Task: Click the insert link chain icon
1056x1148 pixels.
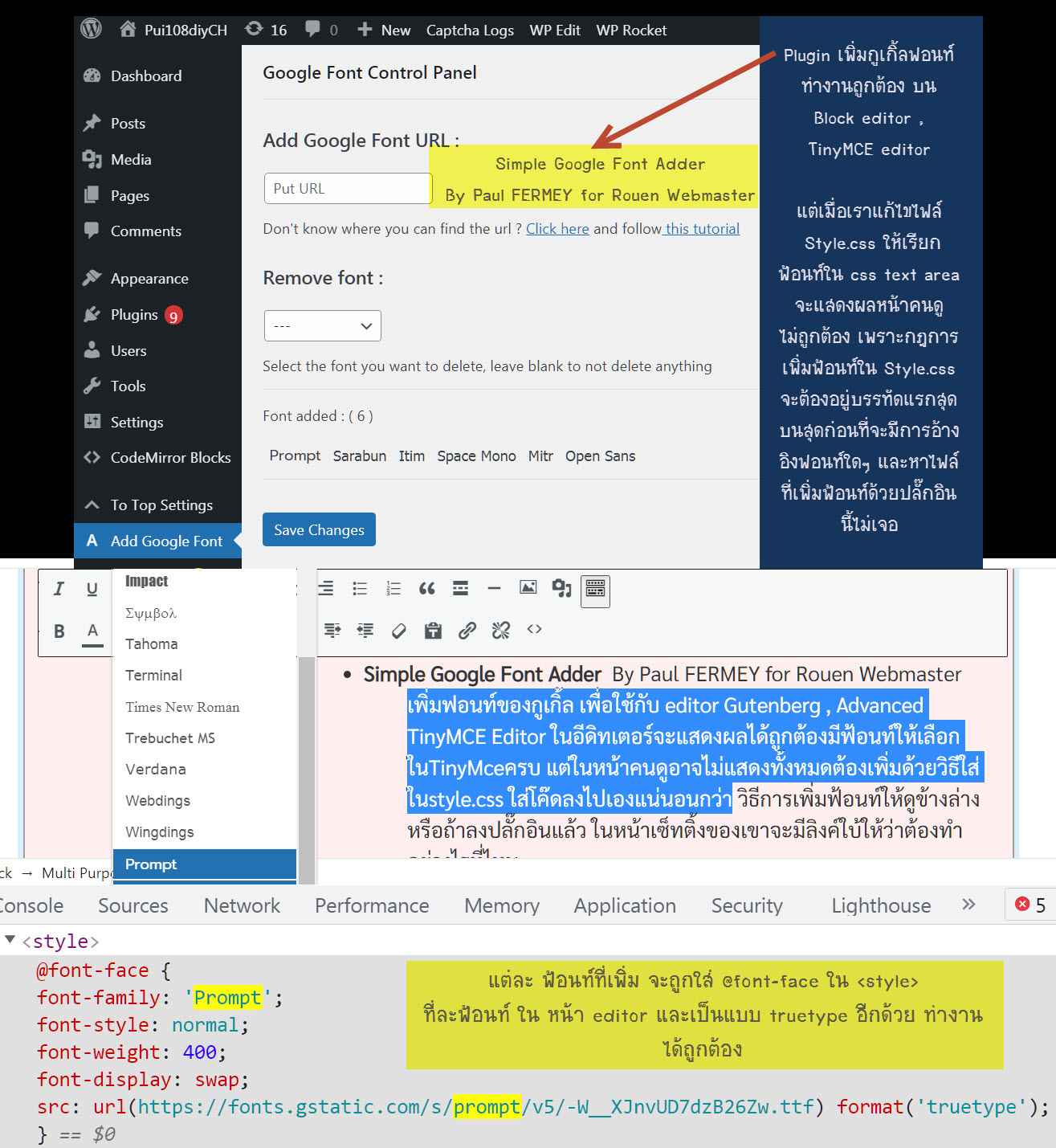Action: click(x=467, y=631)
